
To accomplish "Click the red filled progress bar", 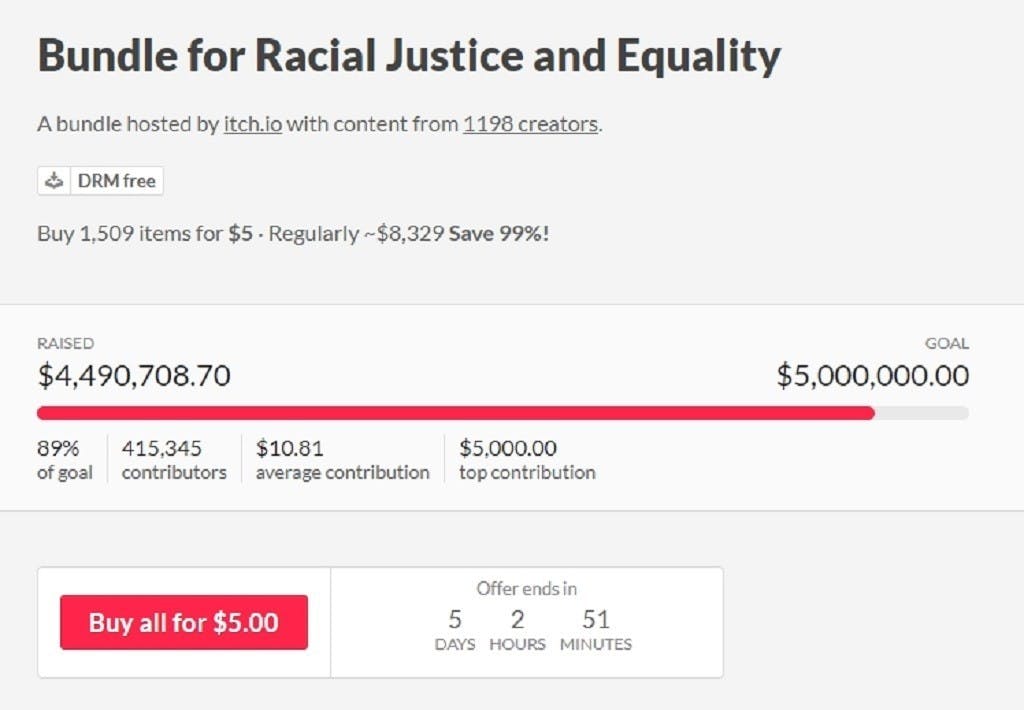I will click(455, 412).
